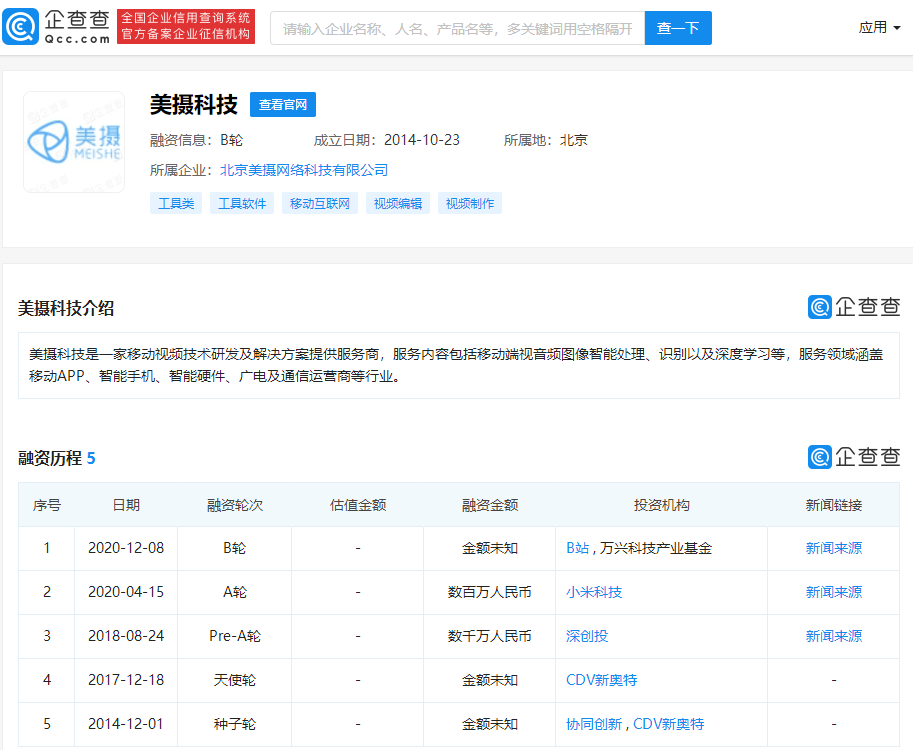Image resolution: width=913 pixels, height=750 pixels.
Task: Open CDV新奥特 link in 种子轮 row
Action: (668, 724)
